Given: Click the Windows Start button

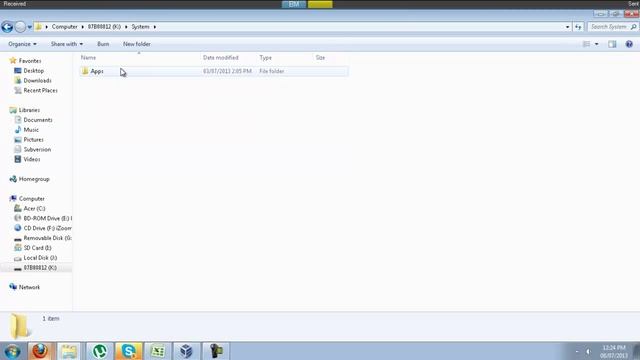Looking at the screenshot, I should coord(12,351).
